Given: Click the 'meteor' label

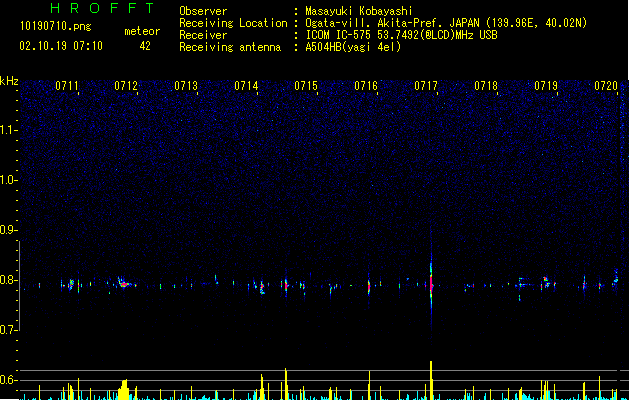Looking at the screenshot, I should click(x=142, y=31).
